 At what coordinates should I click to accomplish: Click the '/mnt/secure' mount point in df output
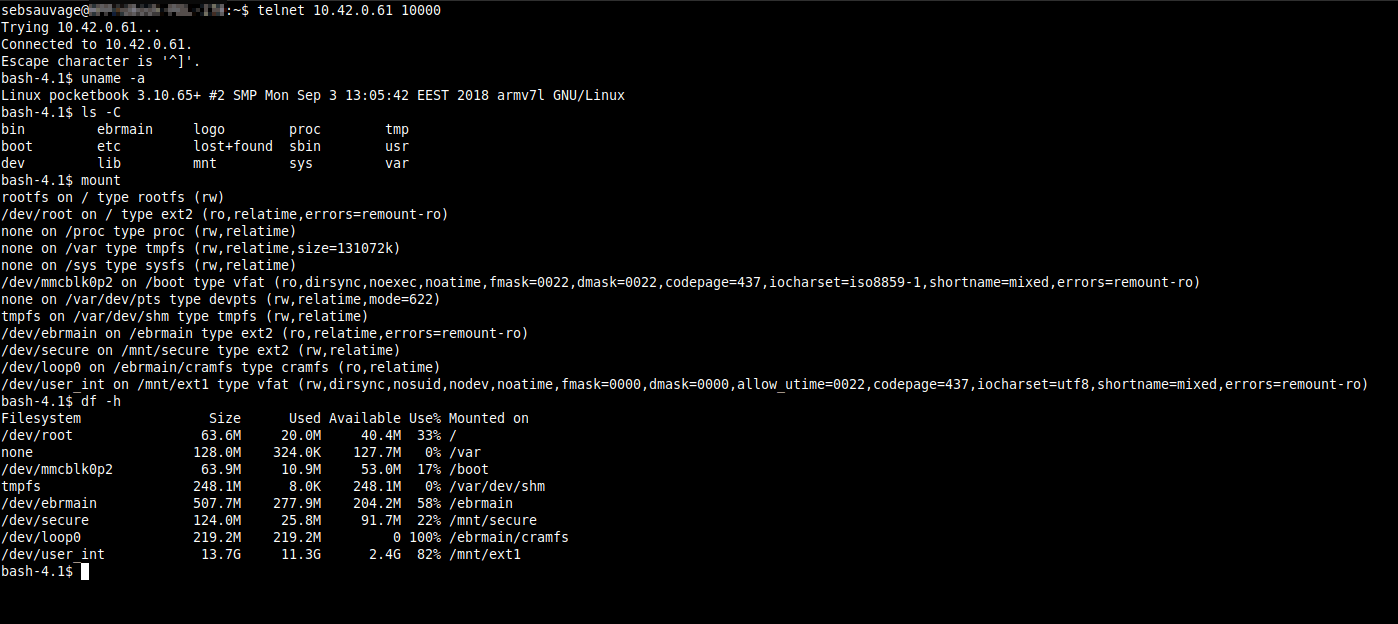click(x=492, y=520)
